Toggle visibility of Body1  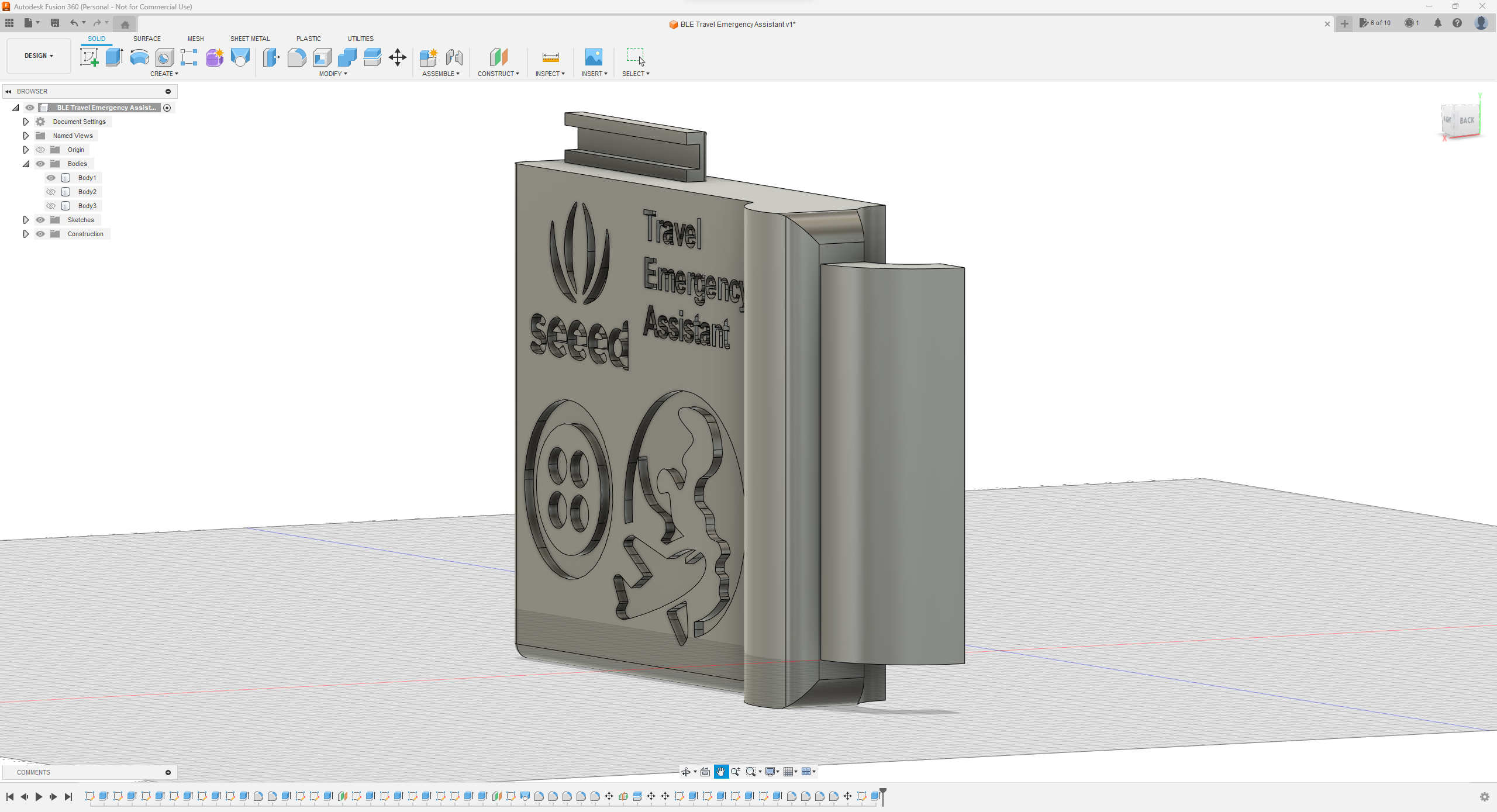tap(51, 177)
